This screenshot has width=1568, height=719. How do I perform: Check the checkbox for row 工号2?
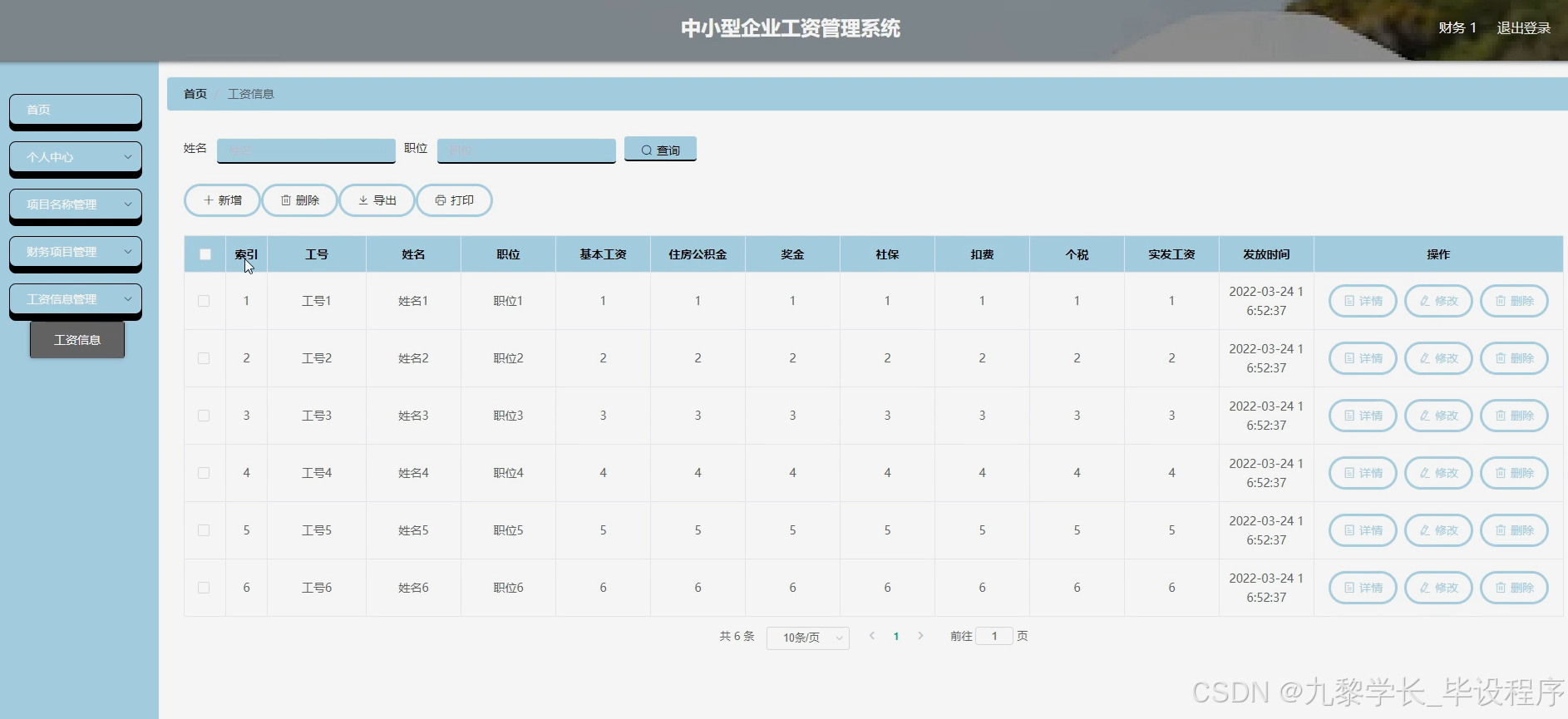pos(204,358)
